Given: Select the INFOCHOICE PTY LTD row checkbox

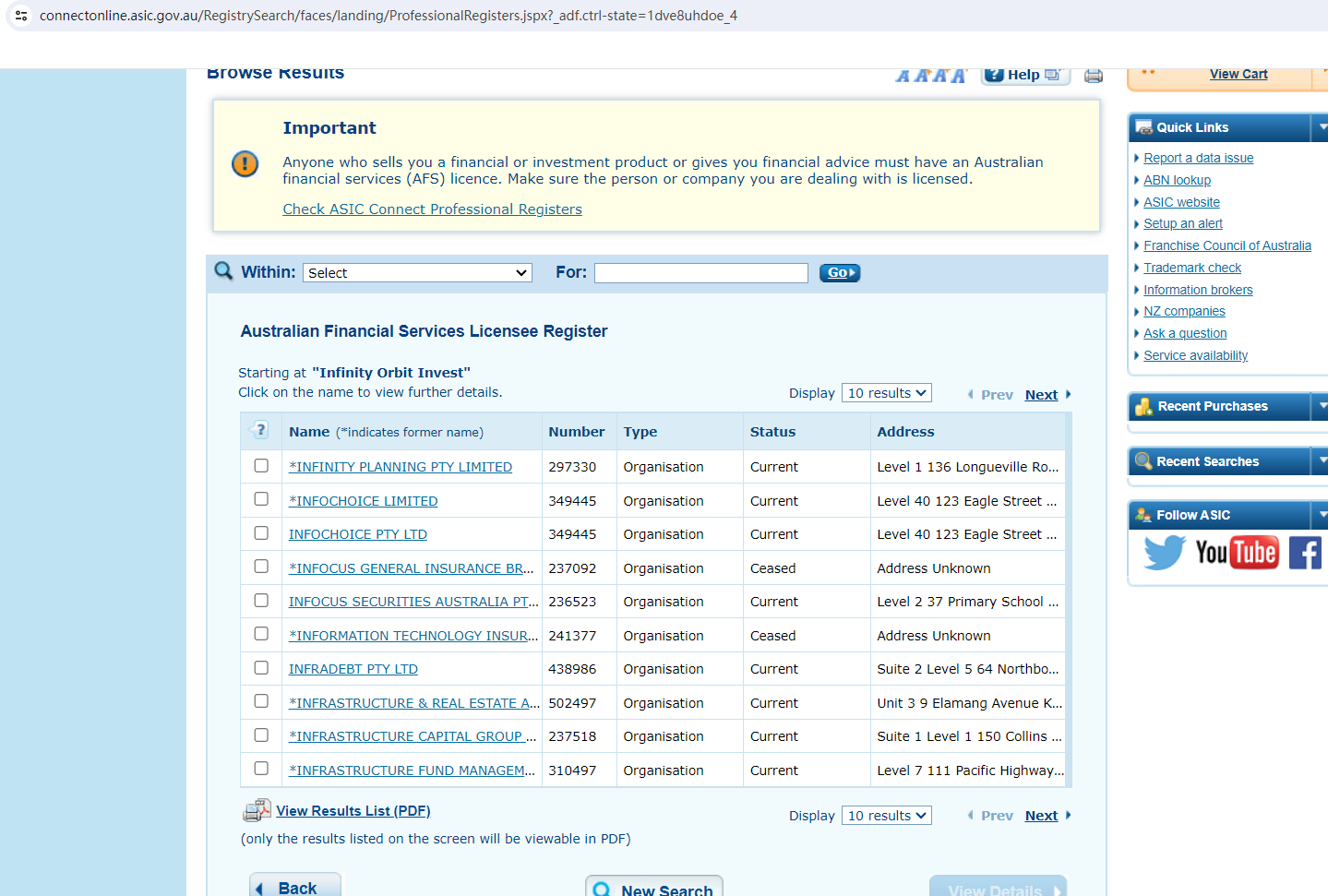Looking at the screenshot, I should click(x=261, y=533).
